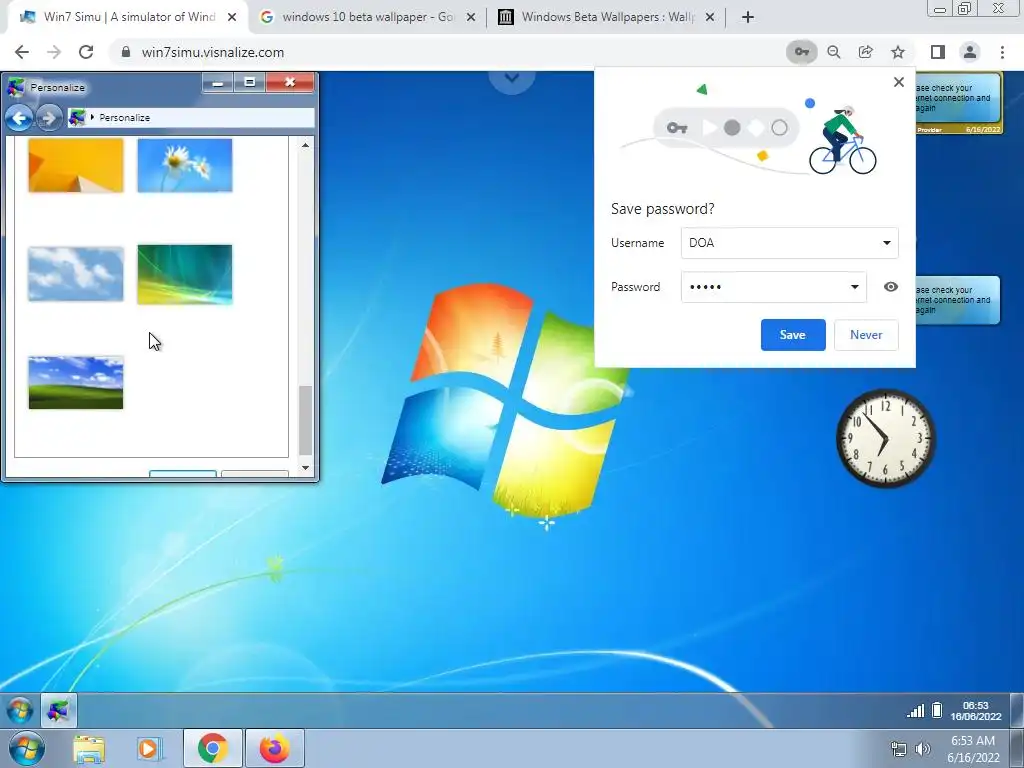Click Chrome icon in host taskbar

pos(212,748)
